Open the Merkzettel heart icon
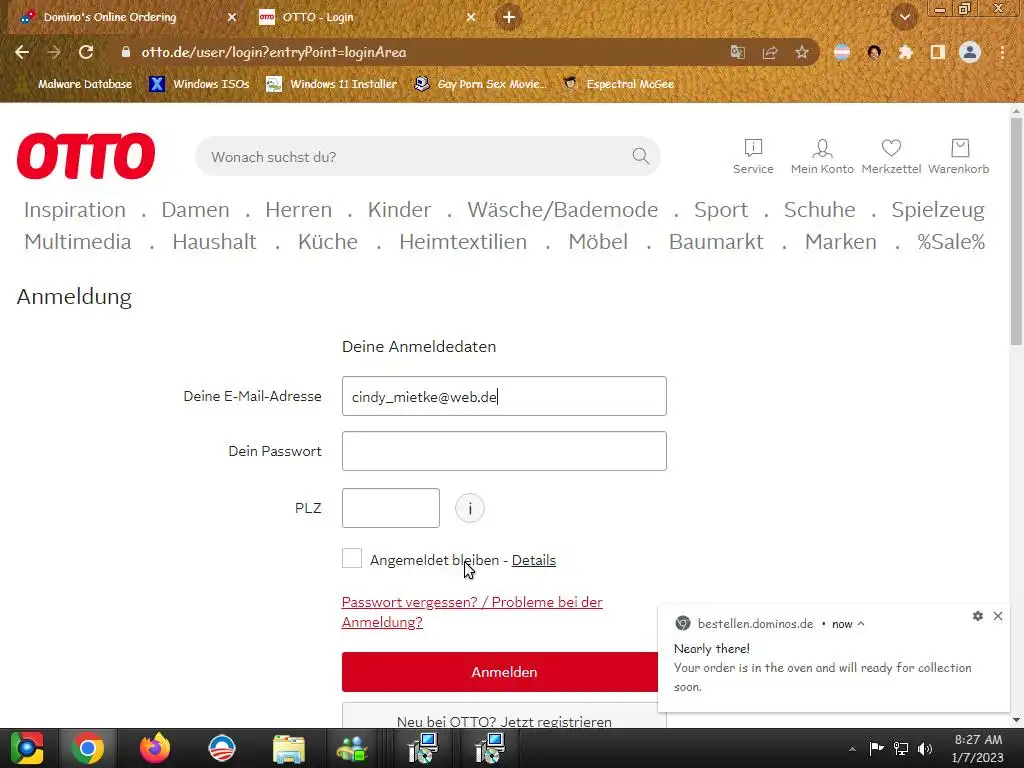The height and width of the screenshot is (768, 1024). (x=891, y=157)
